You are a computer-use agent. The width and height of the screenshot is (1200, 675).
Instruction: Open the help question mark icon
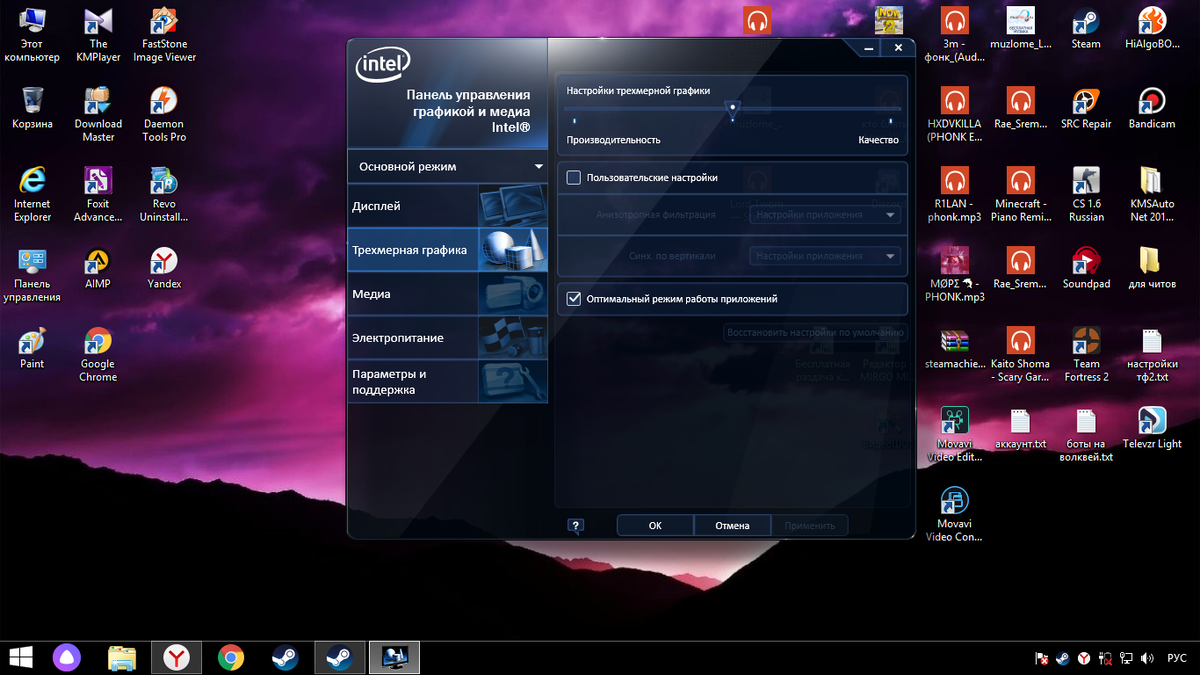tap(575, 525)
